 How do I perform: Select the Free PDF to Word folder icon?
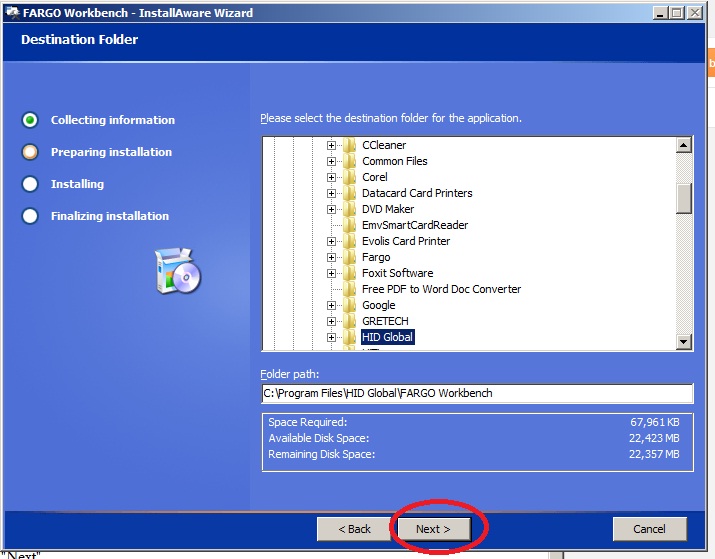(x=349, y=289)
